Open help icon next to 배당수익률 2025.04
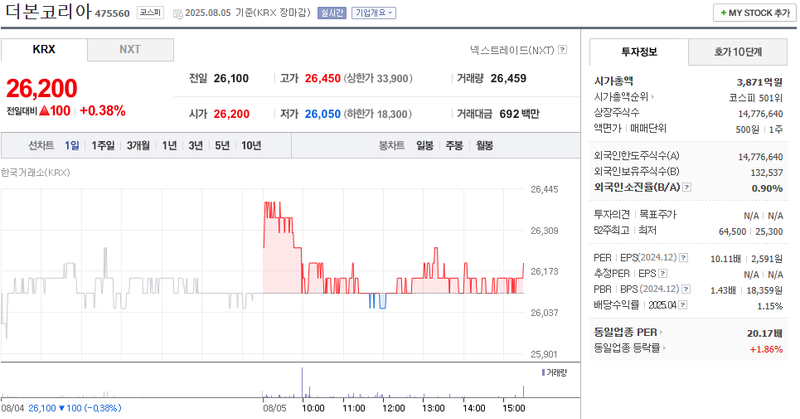 click(682, 305)
